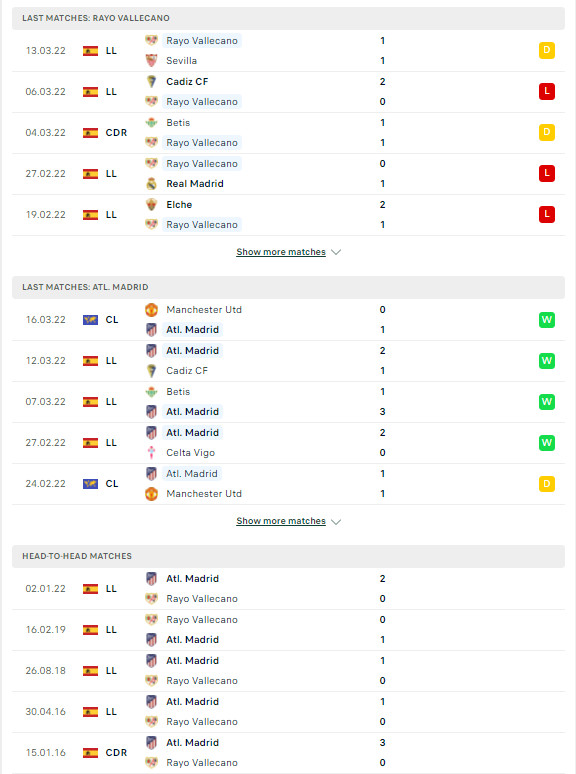Image resolution: width=576 pixels, height=774 pixels.
Task: Open the 02.01.22 head-to-head match row
Action: [288, 589]
